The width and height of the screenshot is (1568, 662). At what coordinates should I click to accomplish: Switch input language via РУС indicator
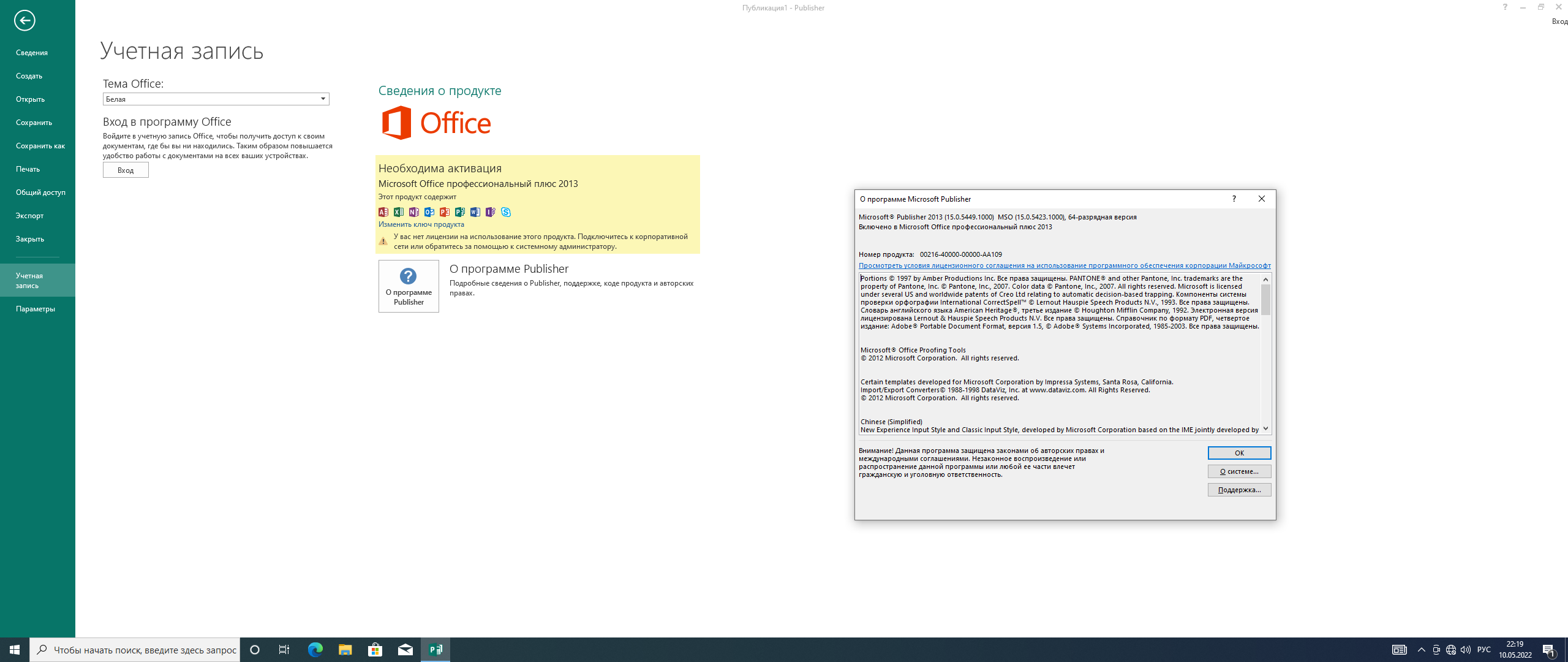(1484, 650)
